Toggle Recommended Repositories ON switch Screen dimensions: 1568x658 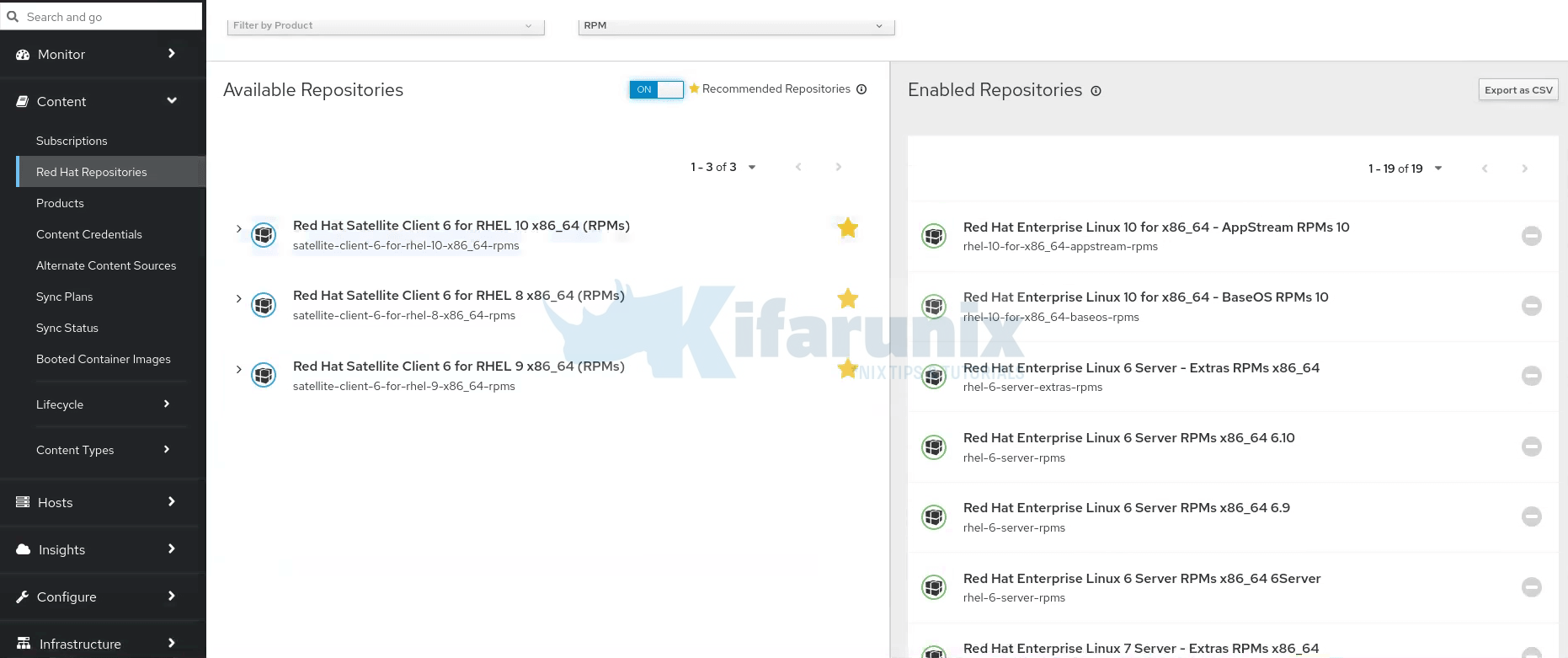click(656, 89)
